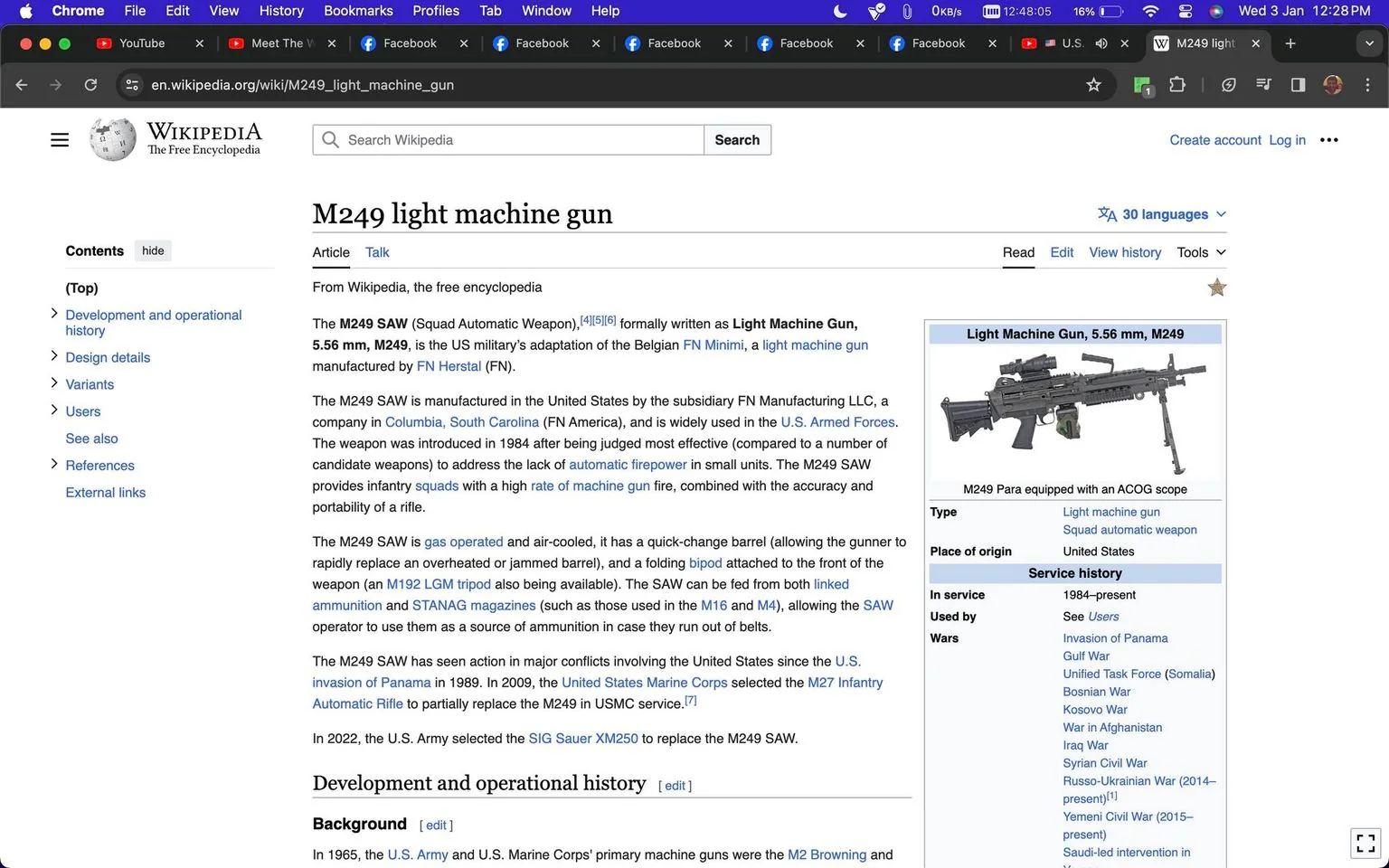The height and width of the screenshot is (868, 1389).
Task: Open the Bookmarks menu in menu bar
Action: pos(358,11)
